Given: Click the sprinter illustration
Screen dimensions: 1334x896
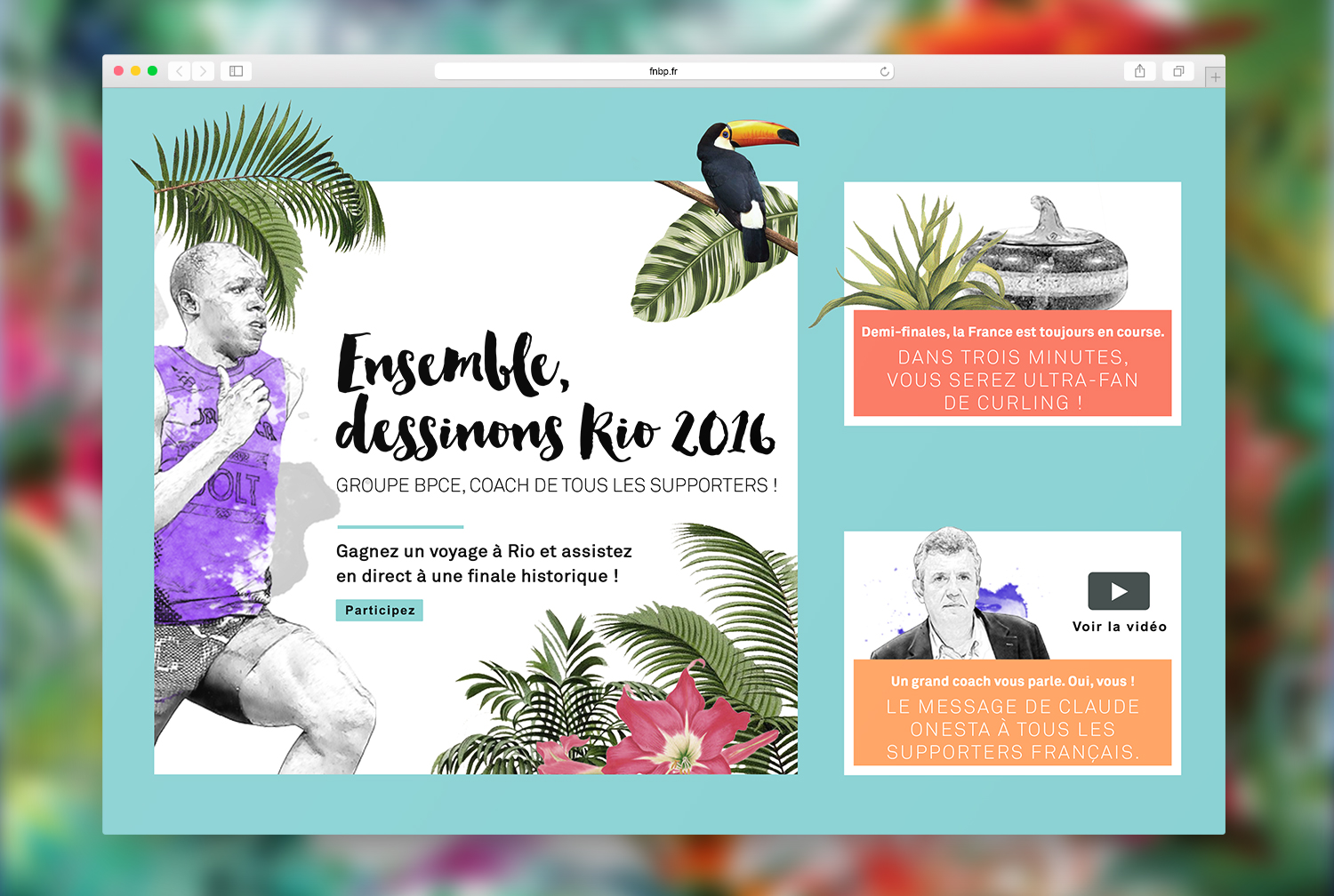Looking at the screenshot, I should click(249, 507).
